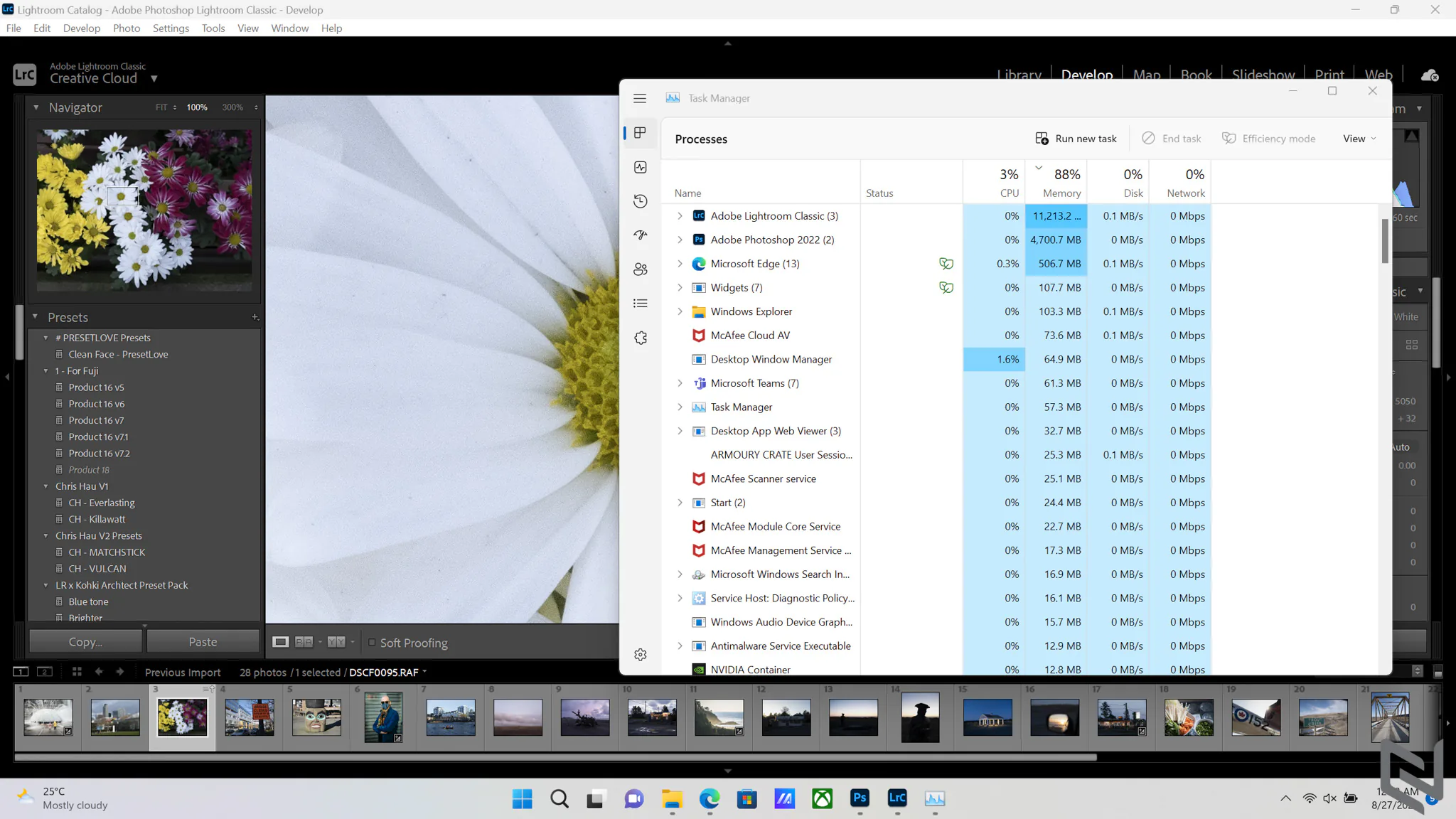Open Performance page in Task Manager sidebar

pyautogui.click(x=641, y=167)
